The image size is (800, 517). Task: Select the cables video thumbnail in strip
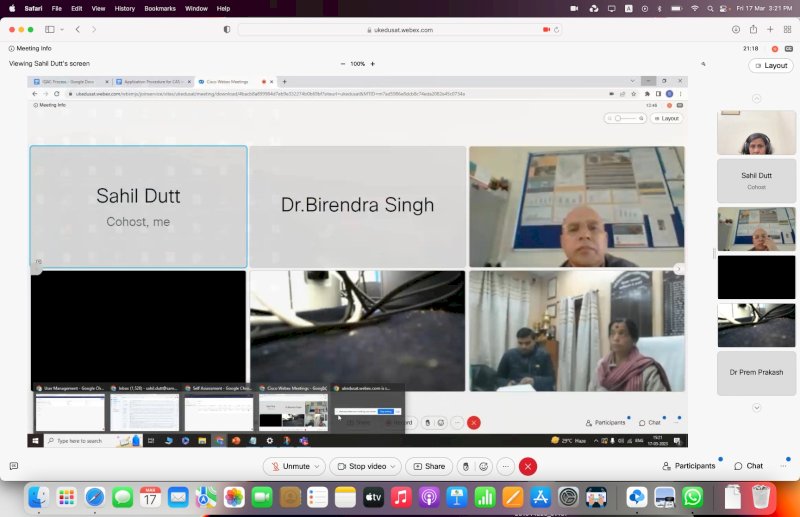tap(756, 325)
